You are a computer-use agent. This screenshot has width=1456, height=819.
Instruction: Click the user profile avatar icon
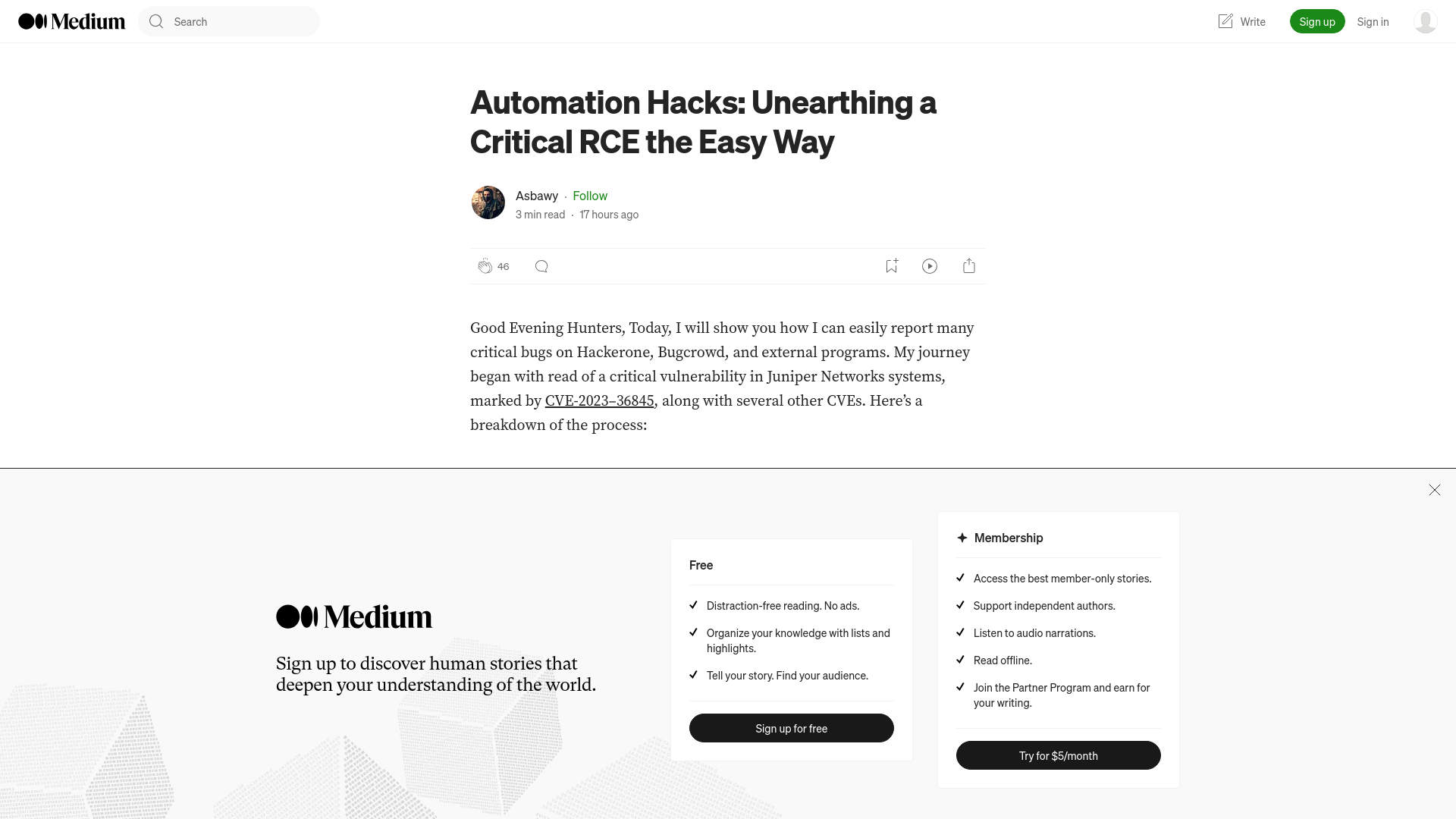click(1425, 21)
